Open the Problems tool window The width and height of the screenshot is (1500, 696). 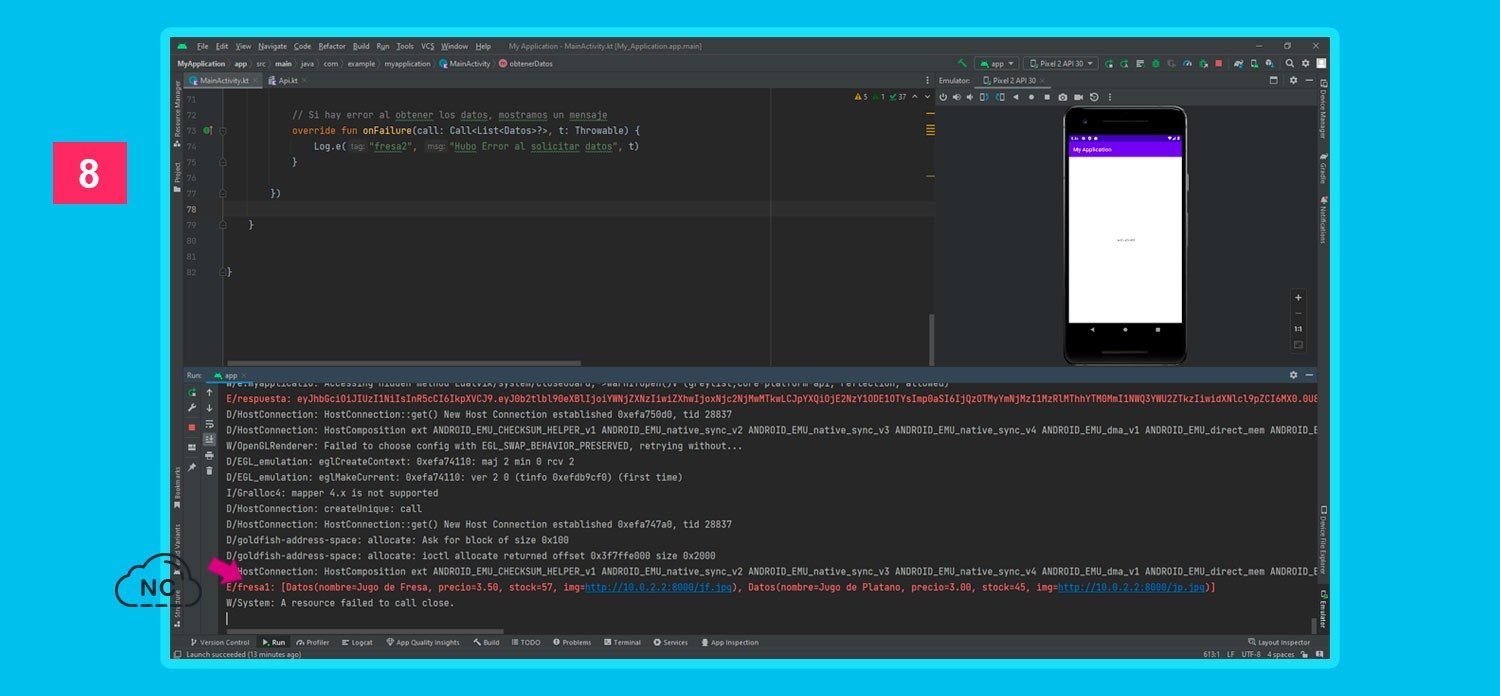pos(571,642)
